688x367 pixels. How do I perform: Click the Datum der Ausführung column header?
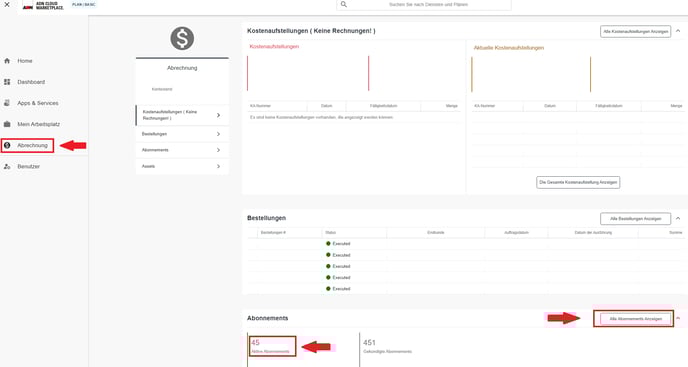click(x=593, y=232)
